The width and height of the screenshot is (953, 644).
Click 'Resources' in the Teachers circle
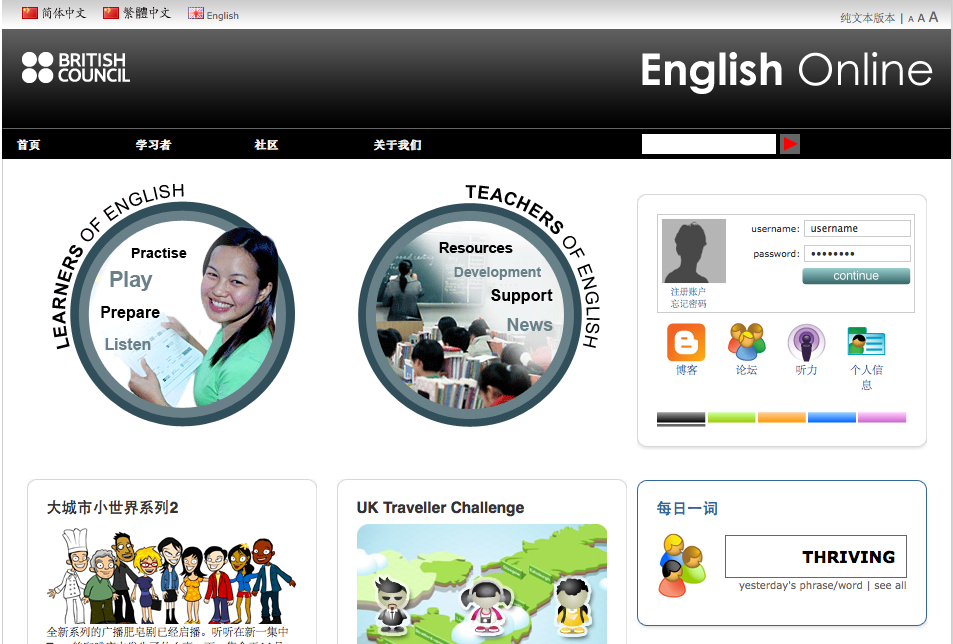[475, 247]
